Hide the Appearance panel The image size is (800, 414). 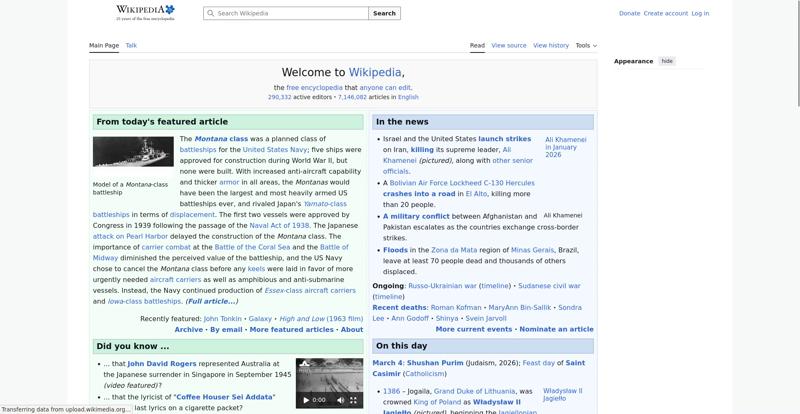[x=667, y=61]
